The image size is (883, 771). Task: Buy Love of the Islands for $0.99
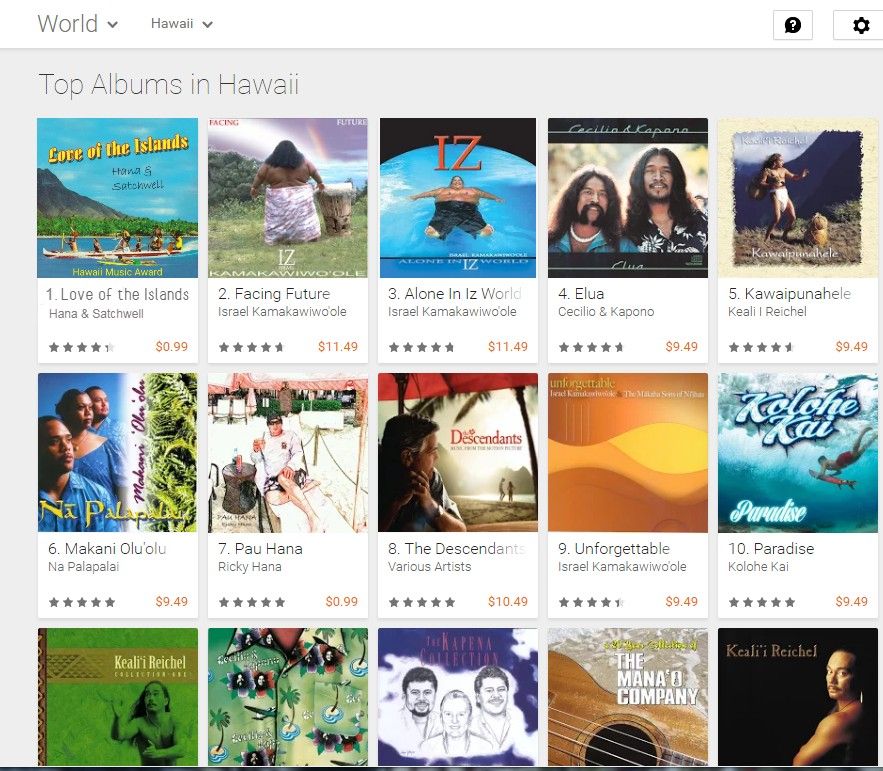point(171,347)
